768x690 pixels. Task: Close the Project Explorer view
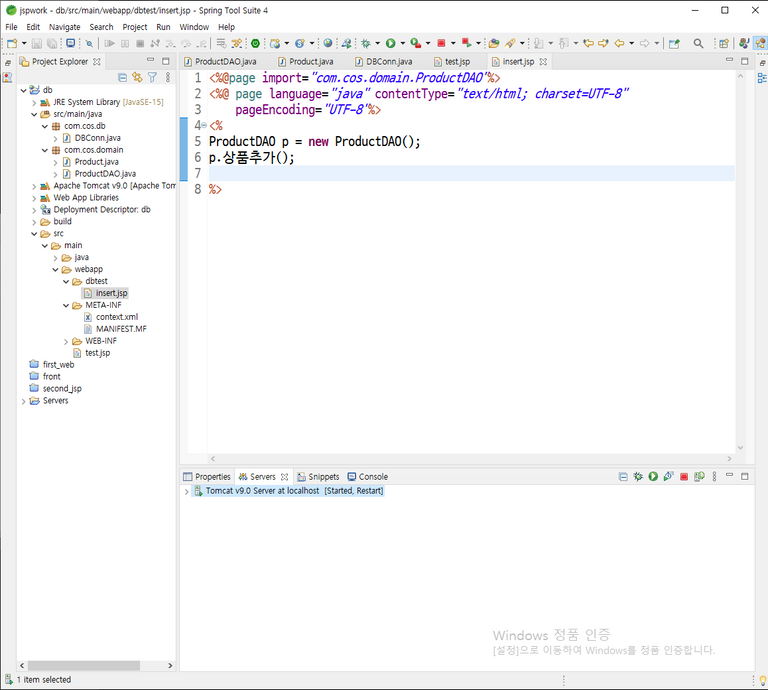click(96, 62)
